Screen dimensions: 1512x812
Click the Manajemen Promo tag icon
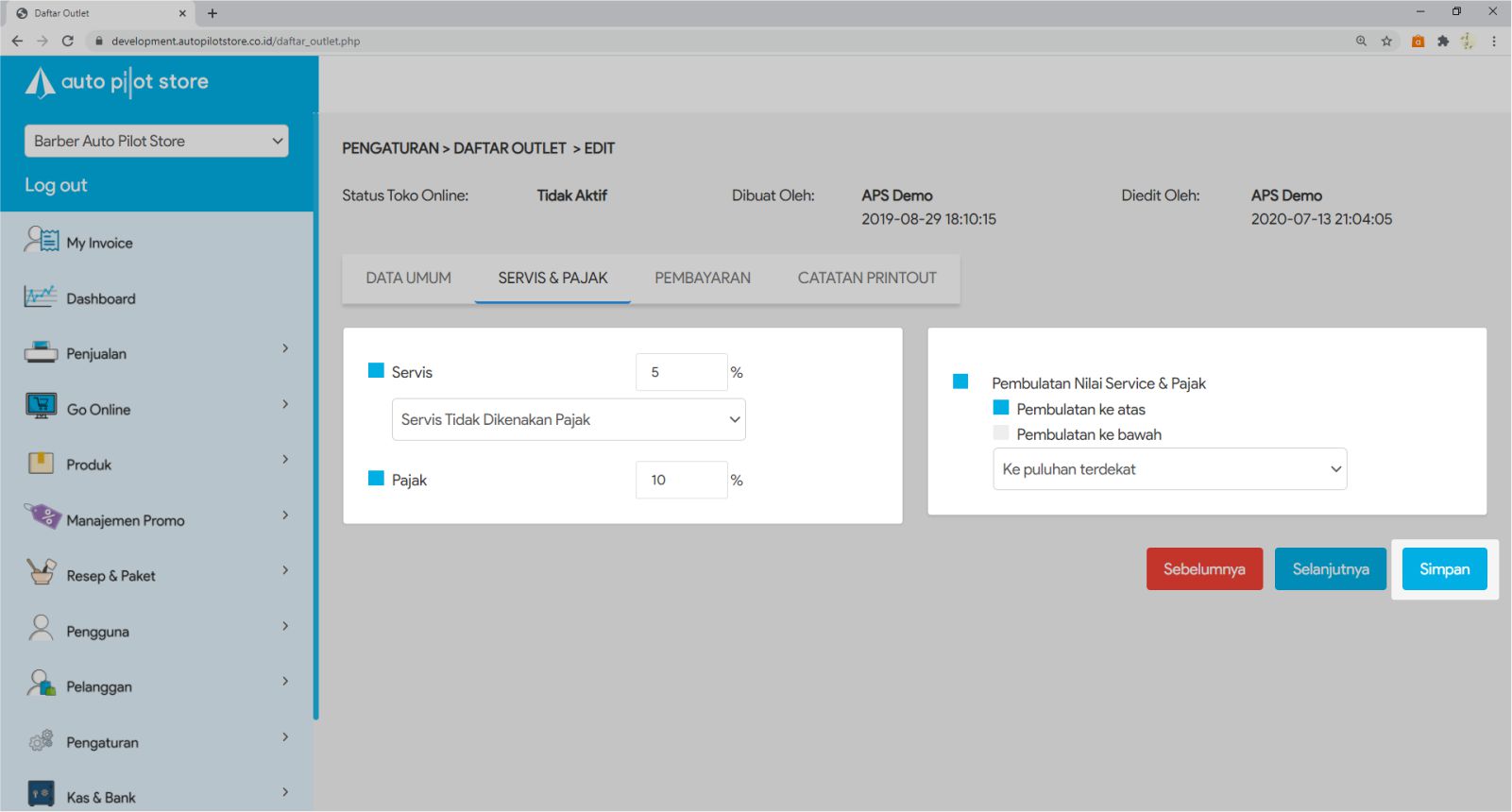click(42, 517)
